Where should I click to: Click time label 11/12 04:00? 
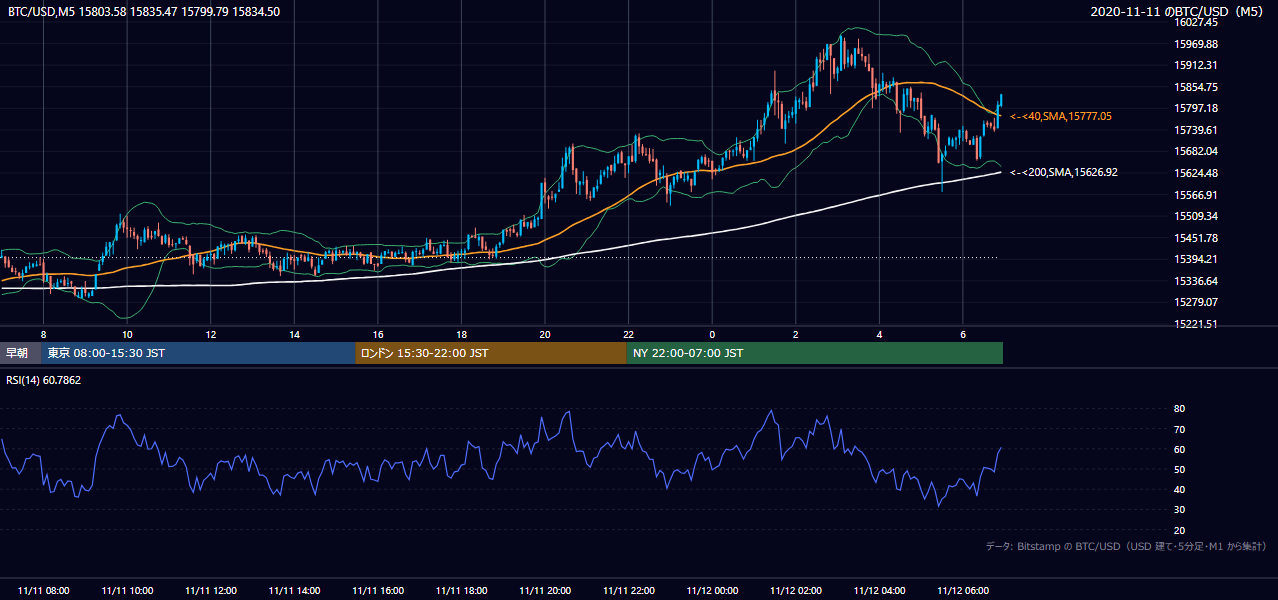(879, 591)
